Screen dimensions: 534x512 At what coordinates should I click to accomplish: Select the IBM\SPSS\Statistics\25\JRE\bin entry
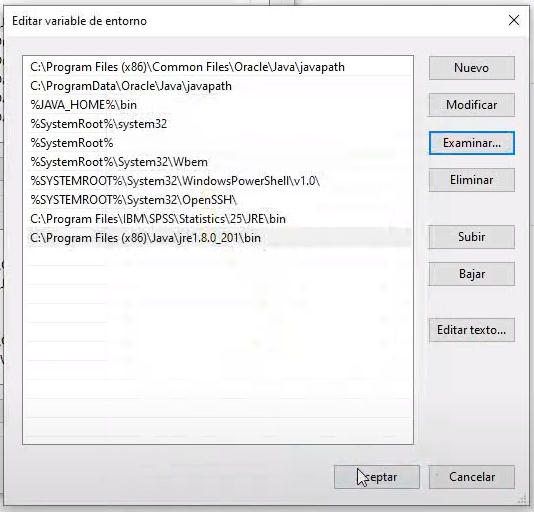pos(219,219)
